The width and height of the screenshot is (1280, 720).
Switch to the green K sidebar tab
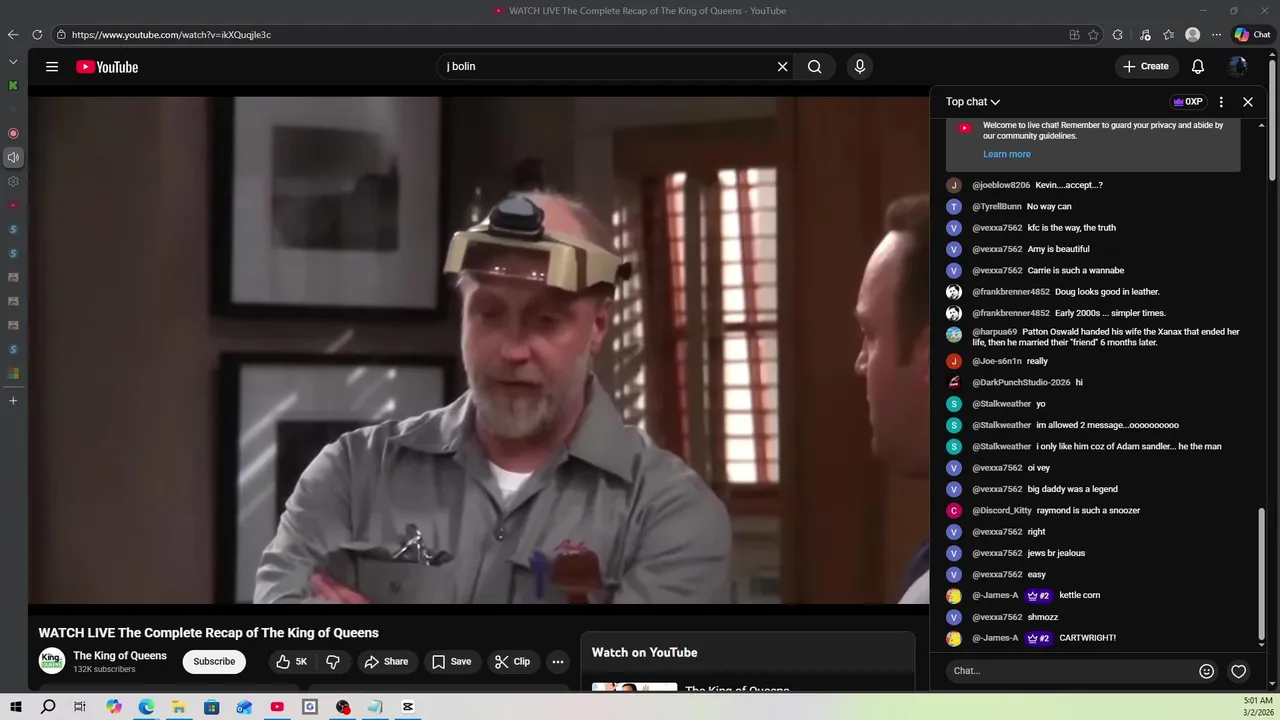[13, 86]
